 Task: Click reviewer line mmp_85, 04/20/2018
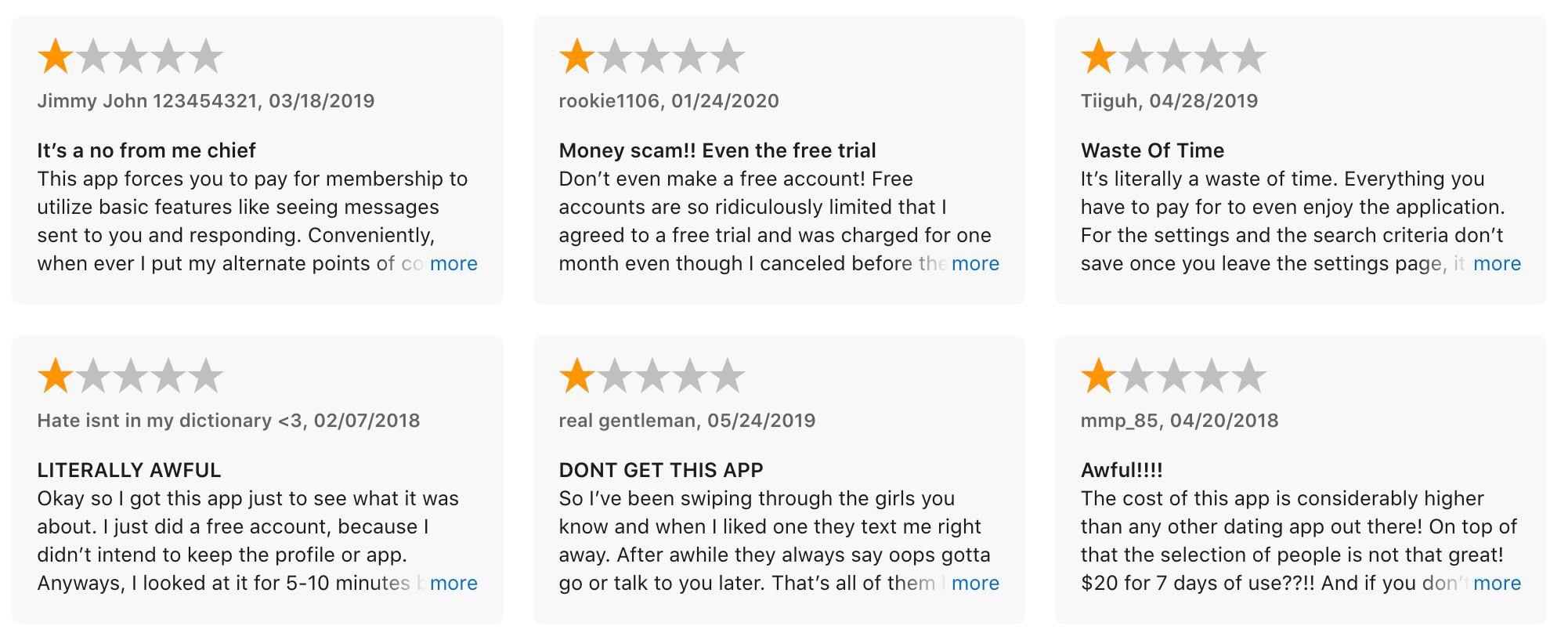click(x=1180, y=421)
